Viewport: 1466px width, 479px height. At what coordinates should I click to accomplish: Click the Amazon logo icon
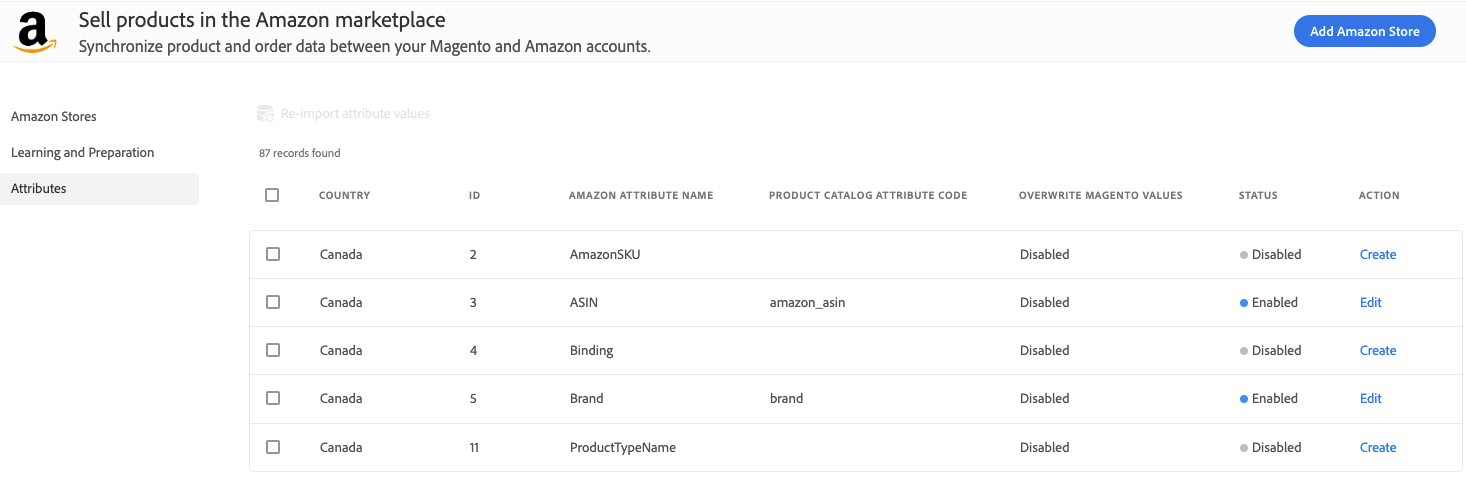tap(35, 33)
